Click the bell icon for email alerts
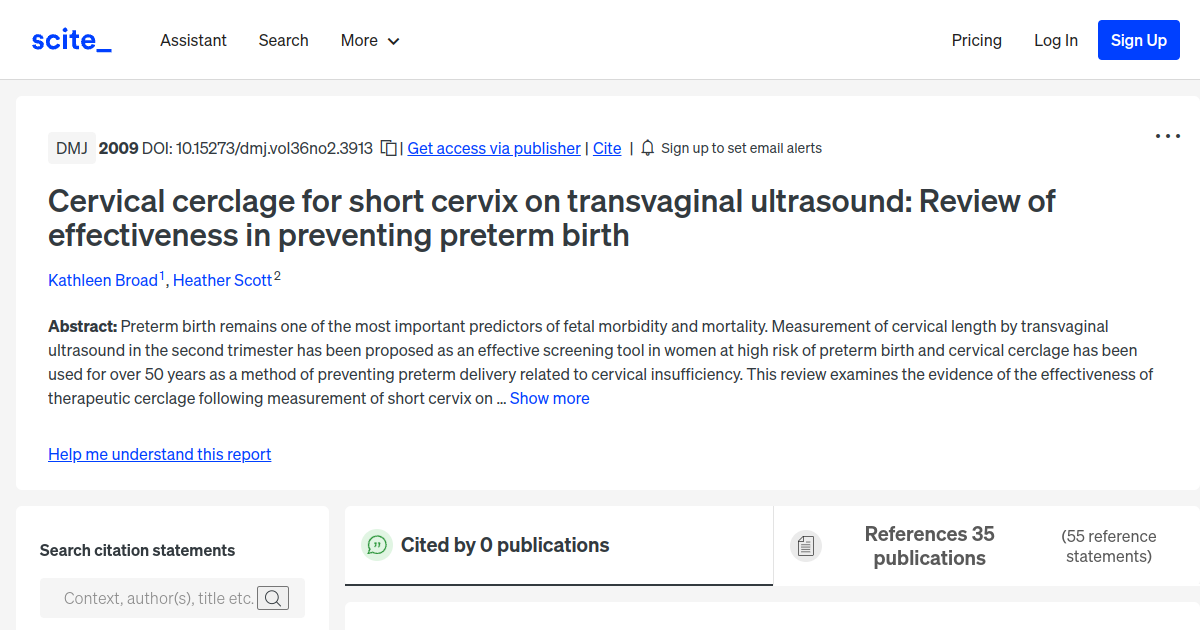 [647, 147]
